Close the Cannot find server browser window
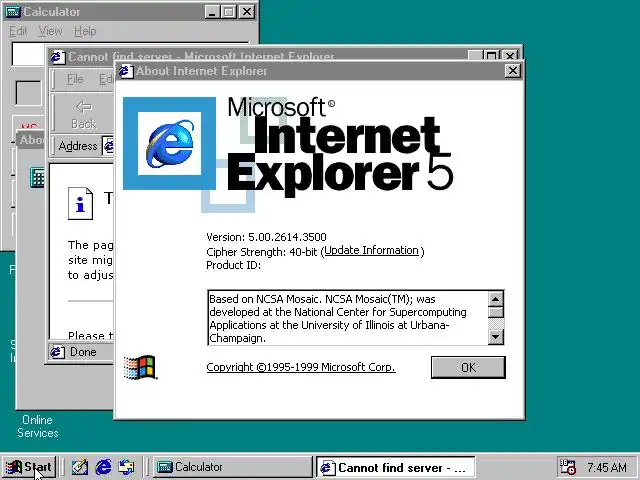Screen dimensions: 640x480 pyautogui.click(x=510, y=56)
